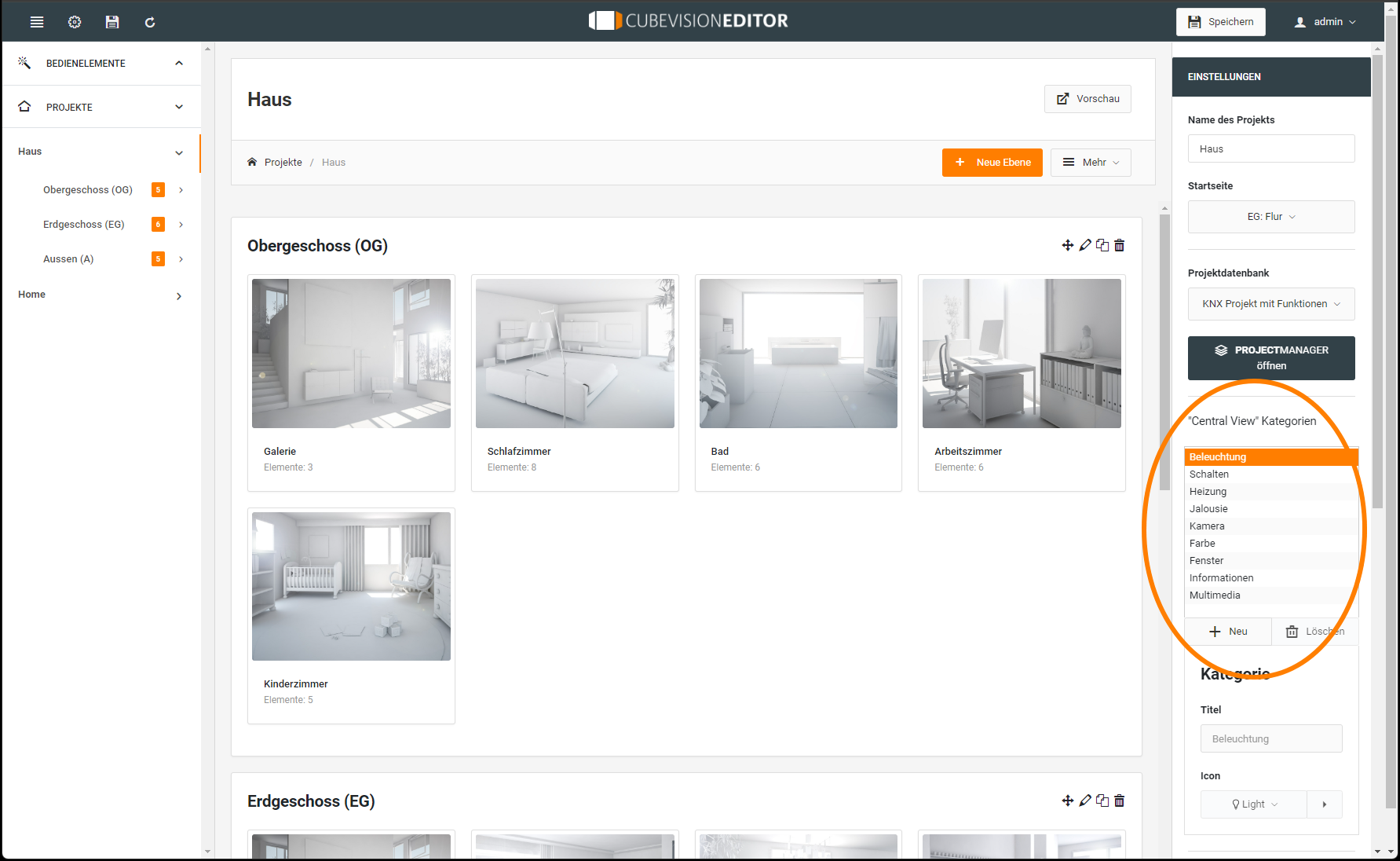Open the Bad room thumbnail
Image resolution: width=1400 pixels, height=861 pixels.
tap(799, 354)
